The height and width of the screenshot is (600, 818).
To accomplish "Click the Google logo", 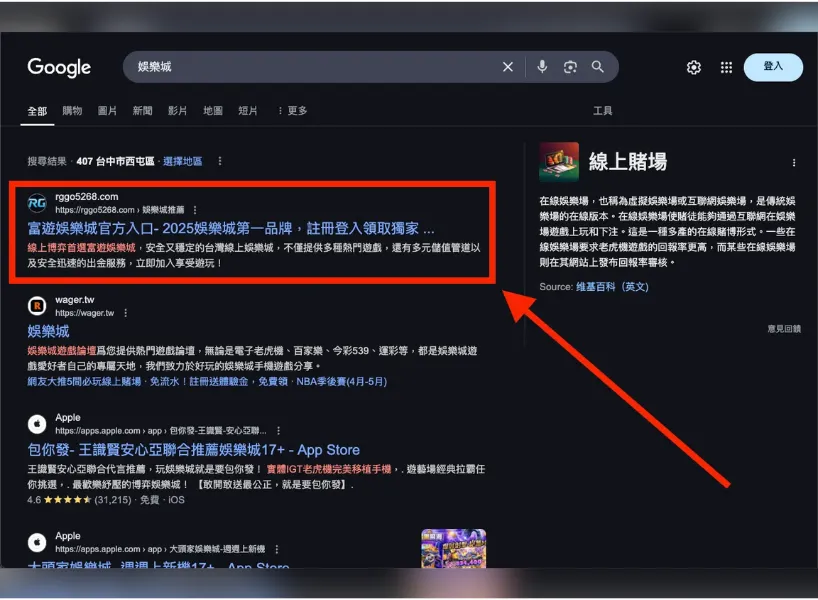I will coord(59,67).
